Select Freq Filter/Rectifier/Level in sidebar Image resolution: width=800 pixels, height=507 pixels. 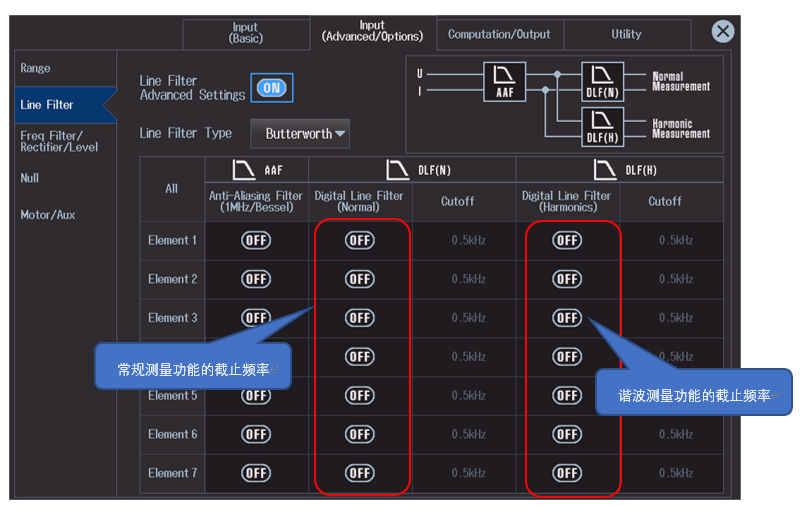coord(52,141)
